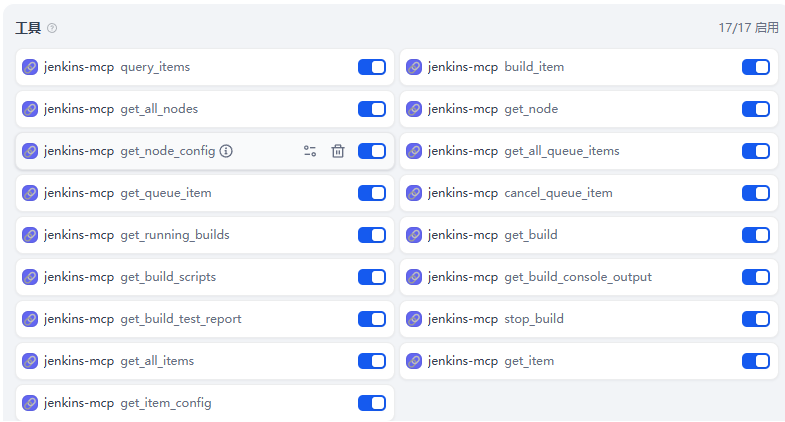Select get_build_scripts tool name

(x=168, y=277)
